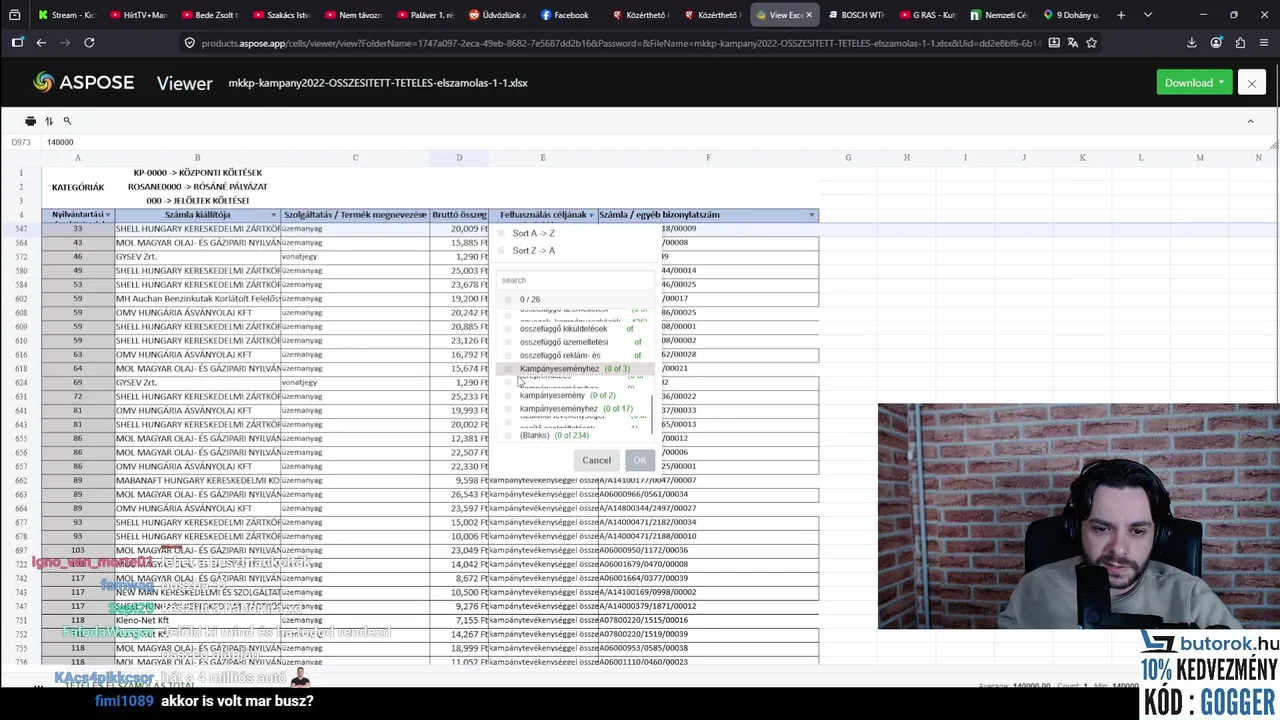Click the print icon in viewer toolbar
Image resolution: width=1280 pixels, height=720 pixels.
[x=30, y=121]
